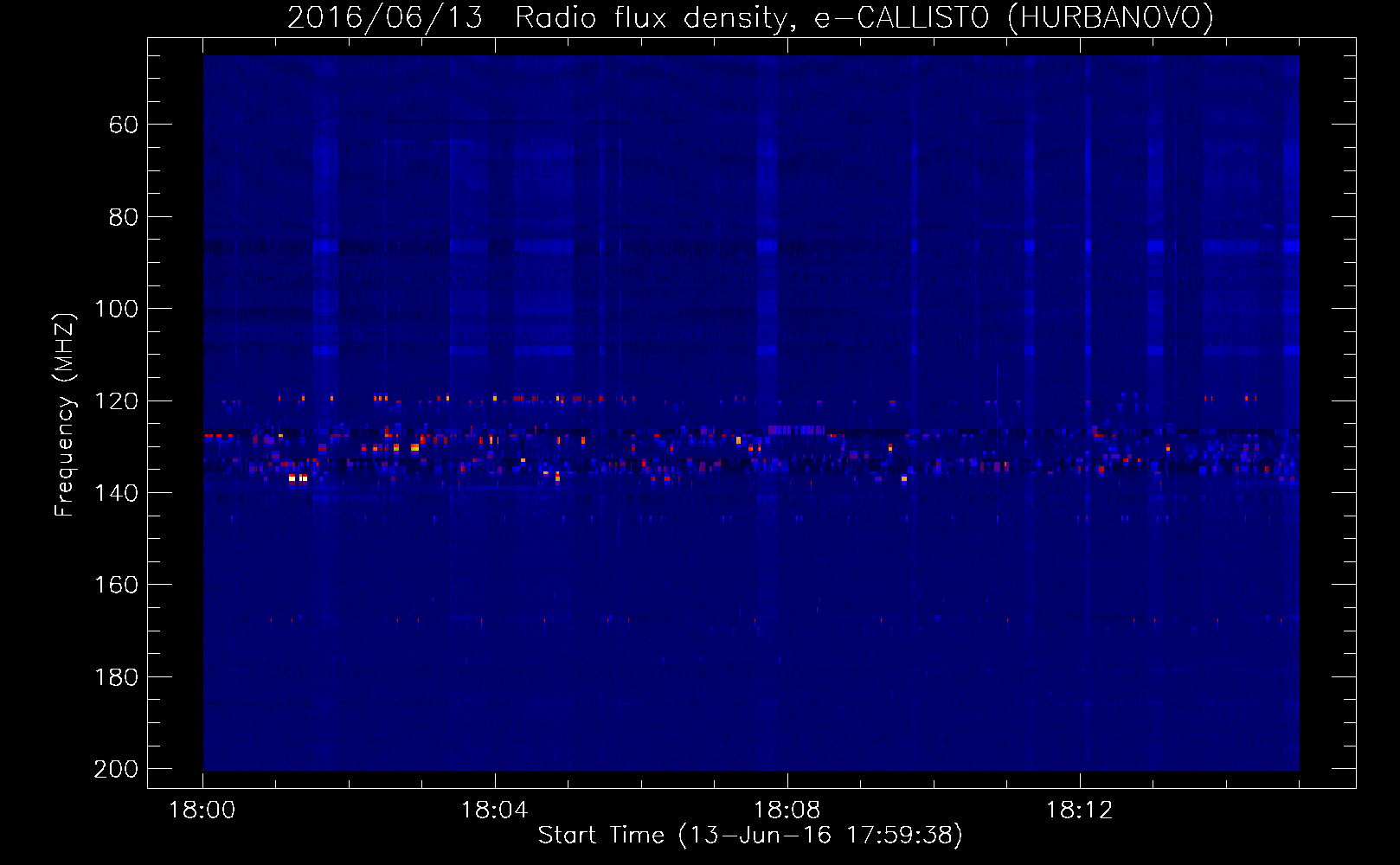Image resolution: width=1400 pixels, height=865 pixels.
Task: Click the 120 frequency tick label
Action: 117,401
